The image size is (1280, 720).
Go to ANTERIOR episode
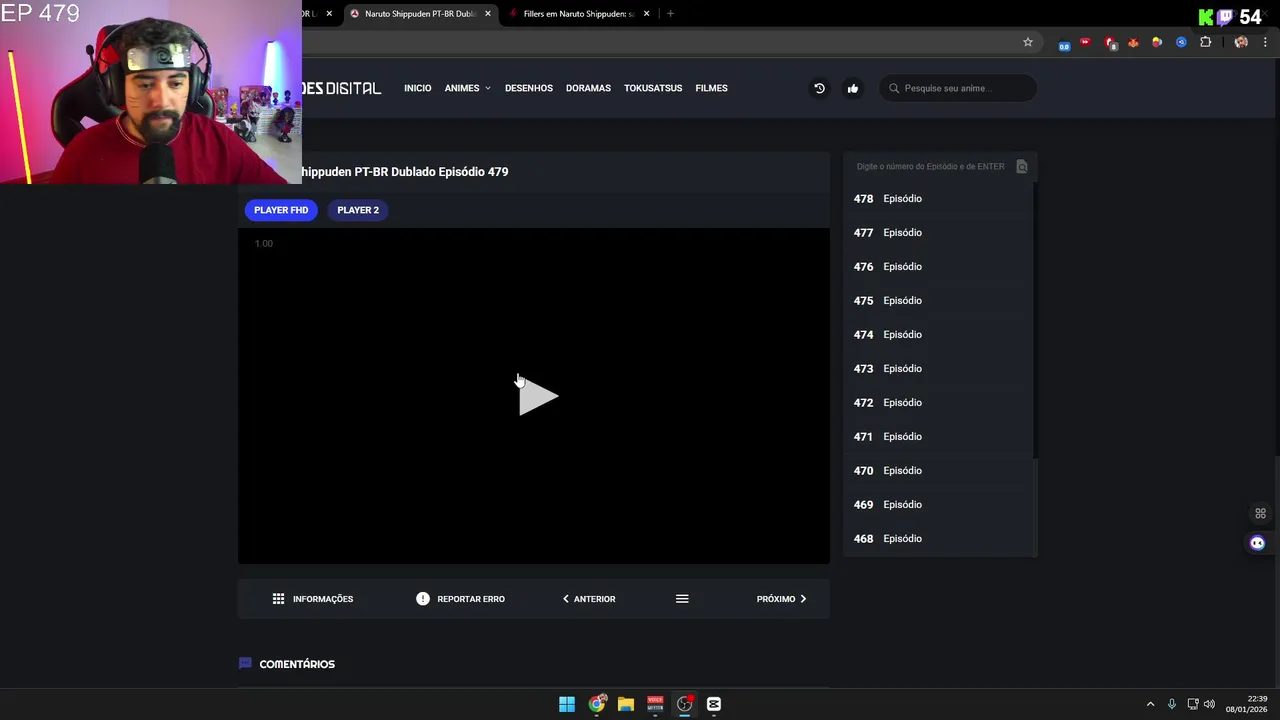click(x=589, y=599)
